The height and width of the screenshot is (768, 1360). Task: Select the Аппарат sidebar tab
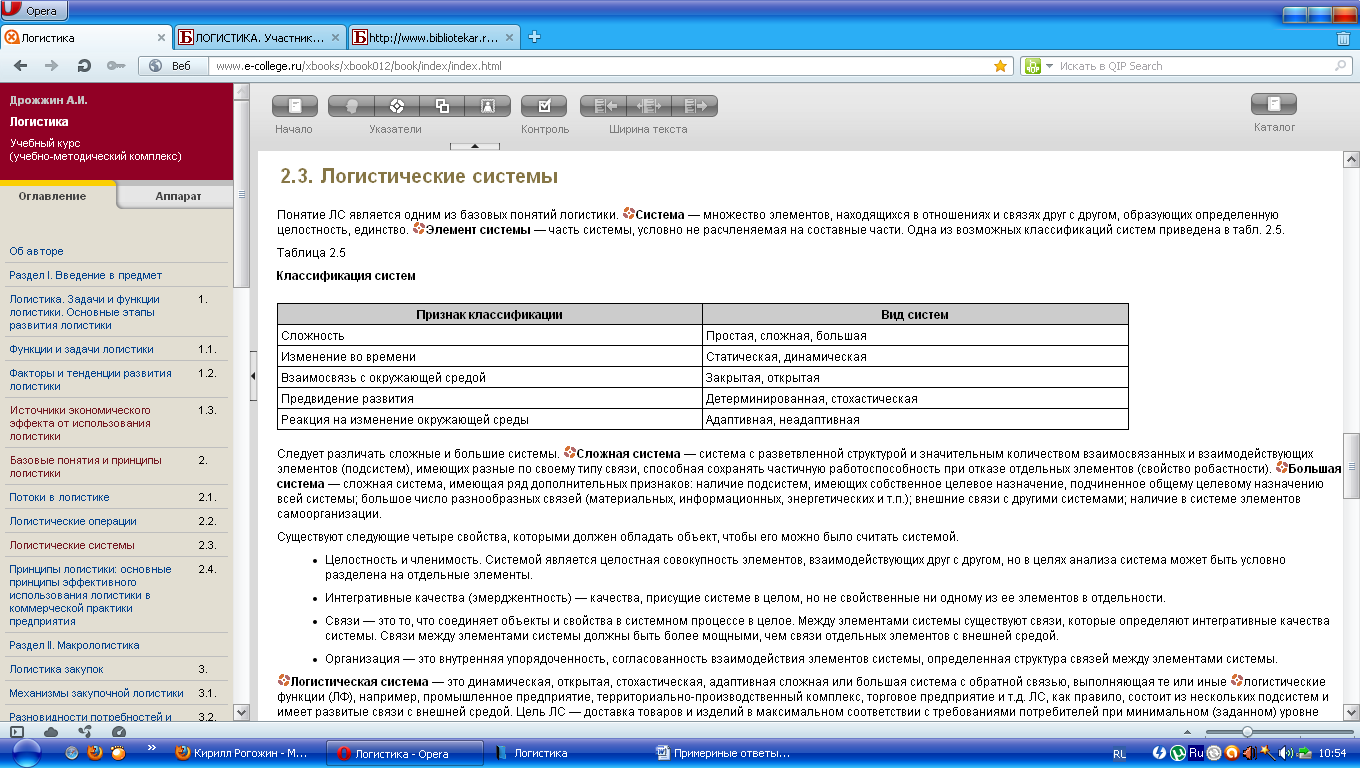(x=178, y=196)
